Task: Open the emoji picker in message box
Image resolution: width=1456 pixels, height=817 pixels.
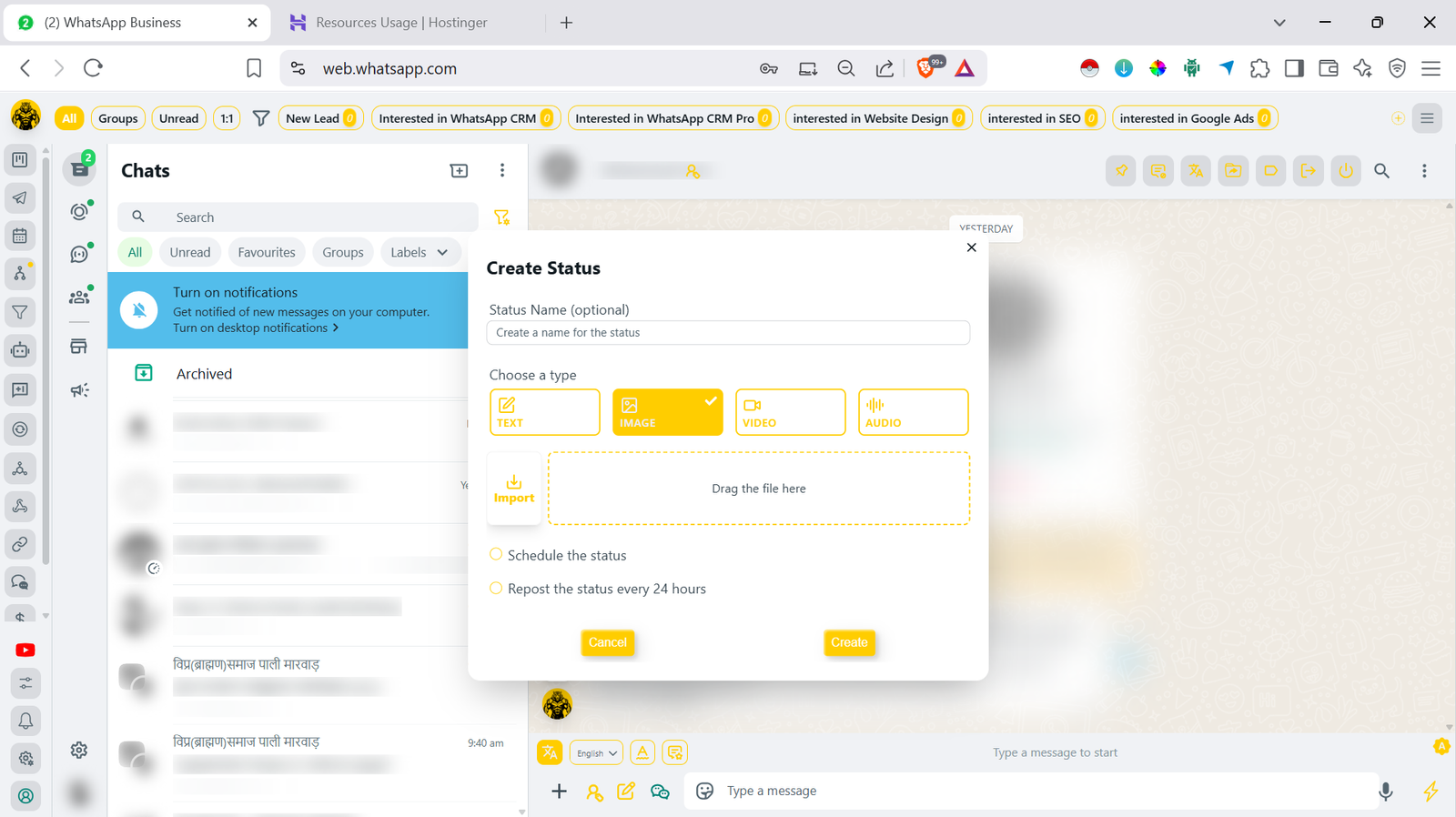Action: point(704,792)
